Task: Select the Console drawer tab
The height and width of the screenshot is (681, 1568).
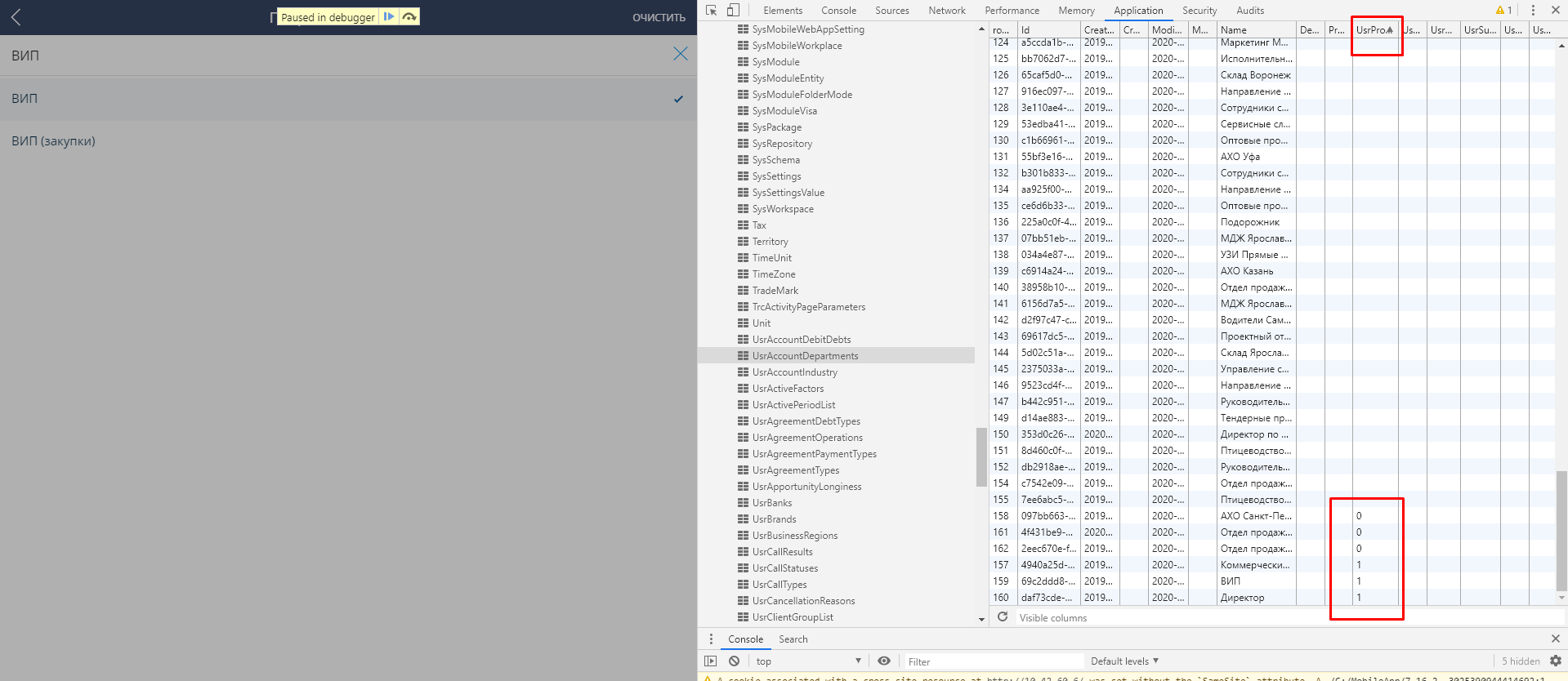Action: [x=745, y=639]
